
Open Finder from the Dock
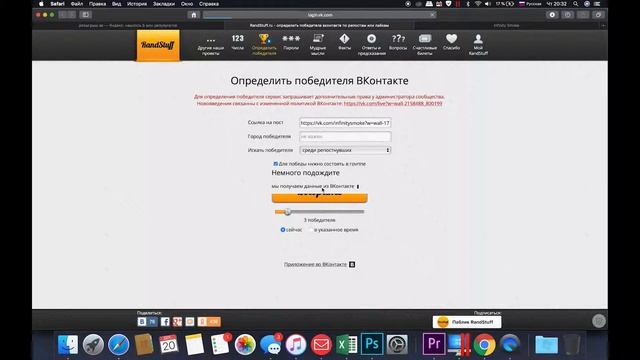[x=68, y=344]
